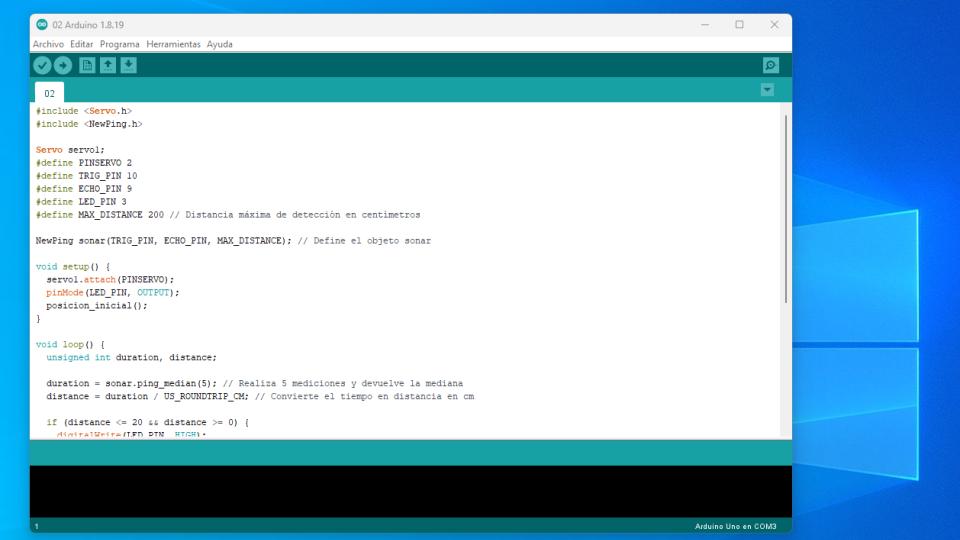Click the '#define LED_PIN 3' line
Viewport: 960px width, 540px height.
point(81,201)
